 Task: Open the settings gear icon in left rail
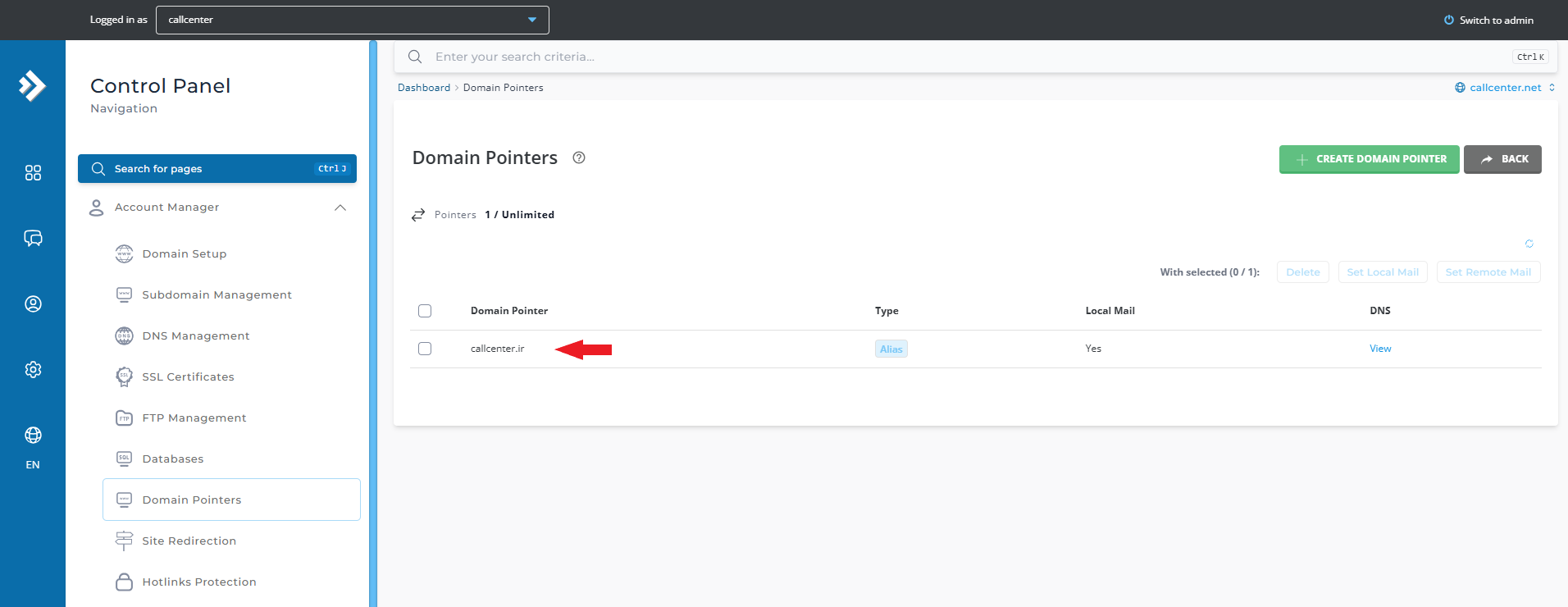click(33, 370)
